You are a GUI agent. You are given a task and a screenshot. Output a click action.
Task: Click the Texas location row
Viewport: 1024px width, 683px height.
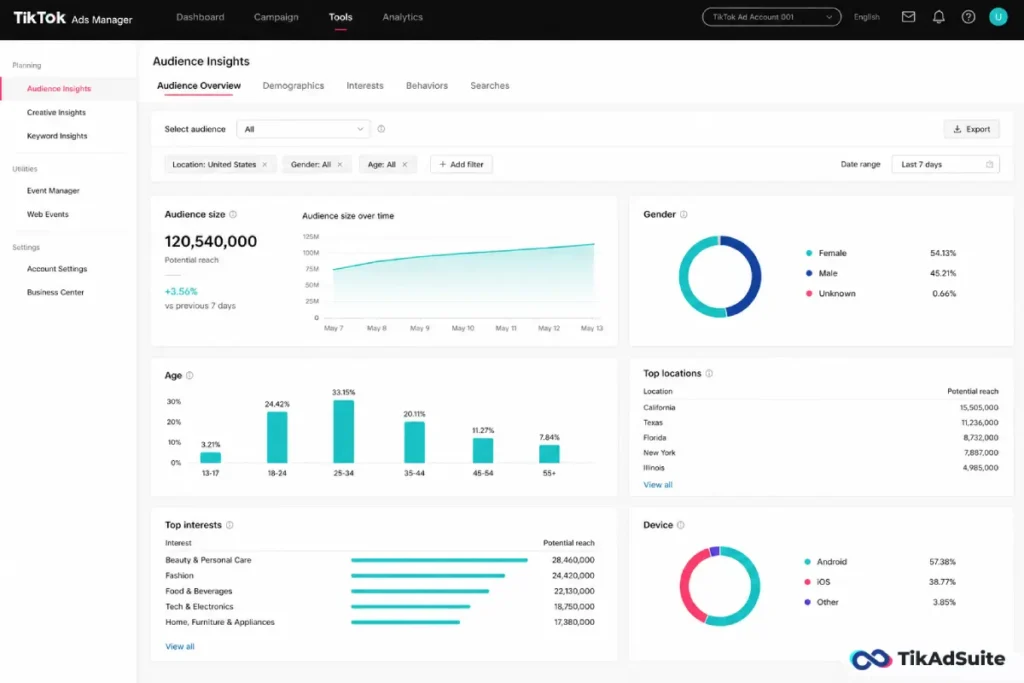tap(820, 422)
